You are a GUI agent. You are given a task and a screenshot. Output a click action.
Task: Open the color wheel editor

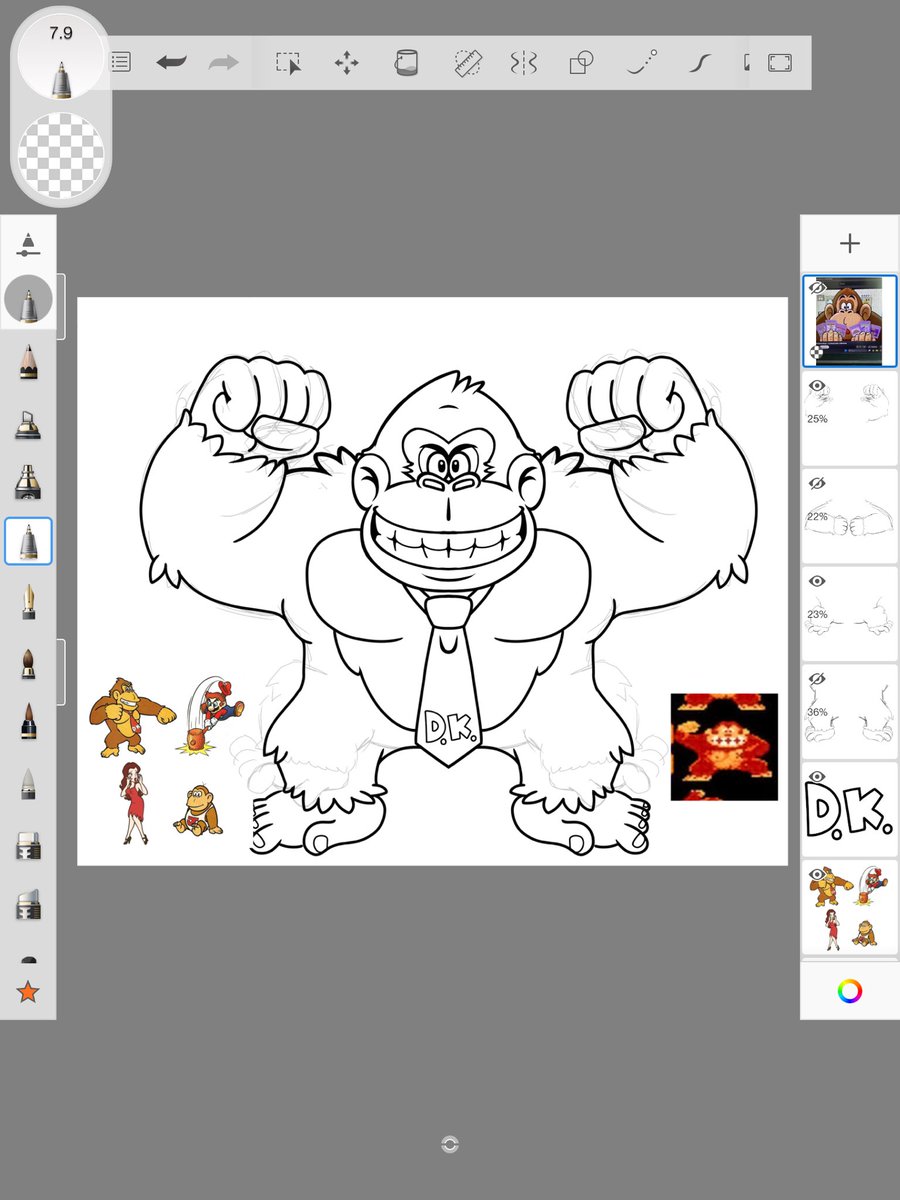[x=850, y=991]
